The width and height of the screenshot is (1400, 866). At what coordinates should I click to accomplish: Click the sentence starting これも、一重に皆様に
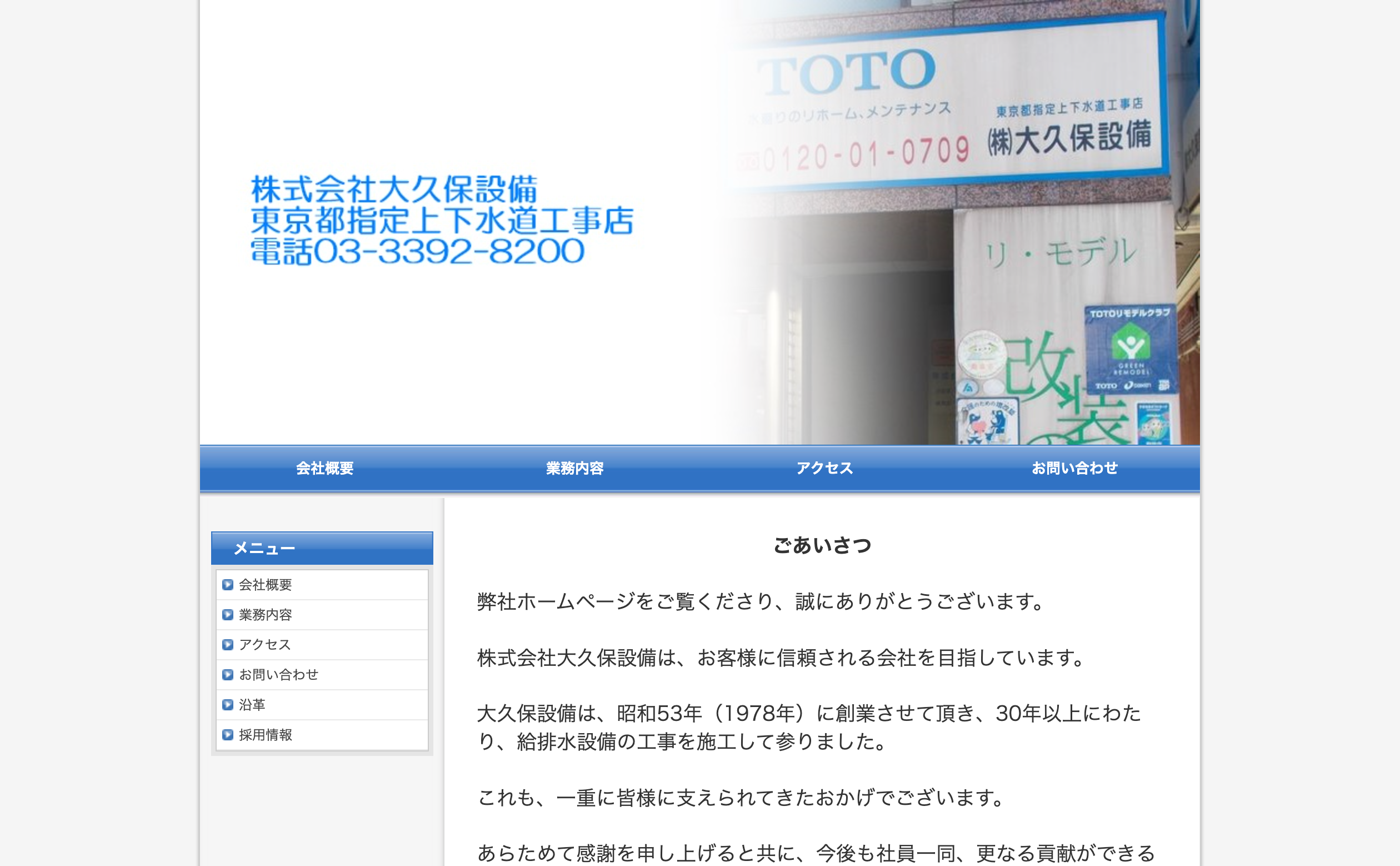click(741, 797)
